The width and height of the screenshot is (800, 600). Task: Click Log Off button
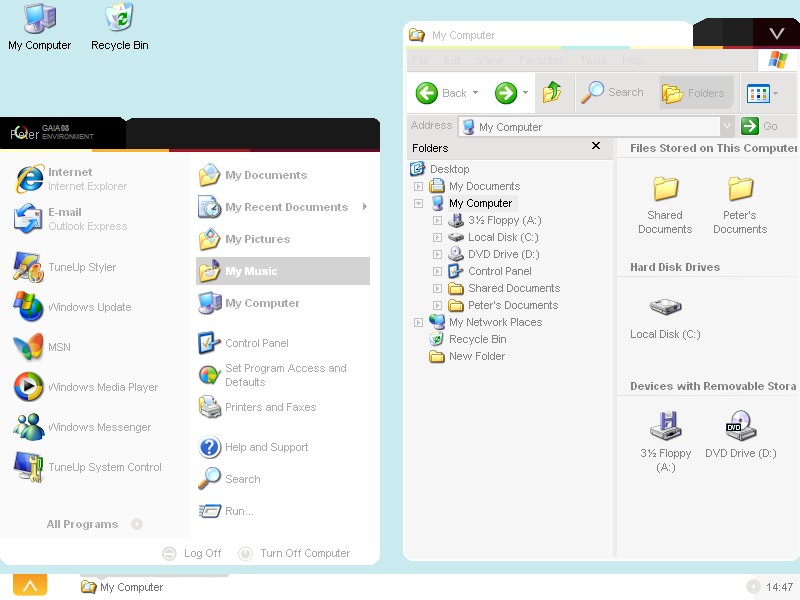[192, 553]
